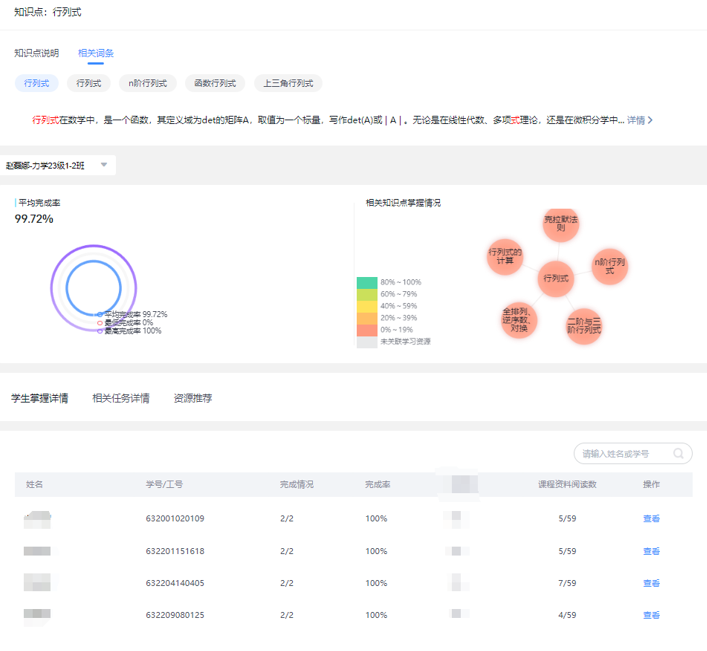The height and width of the screenshot is (651, 707).
Task: Click the 学号/工号 column header
Action: [x=164, y=485]
